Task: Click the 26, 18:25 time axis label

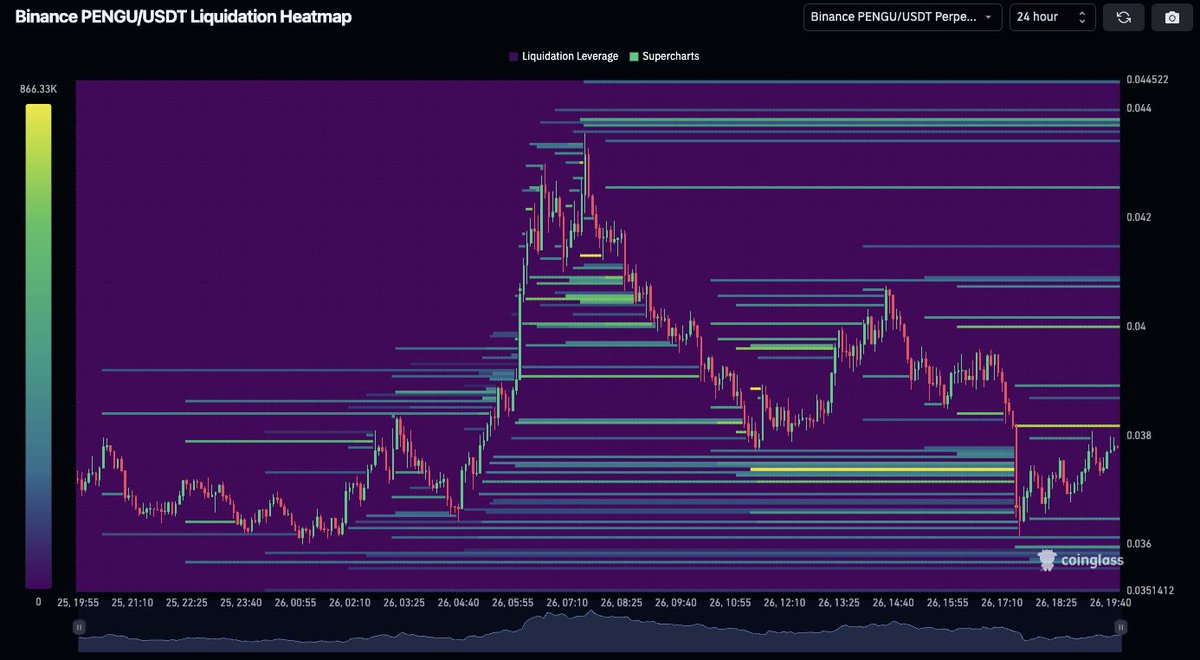Action: click(1055, 603)
